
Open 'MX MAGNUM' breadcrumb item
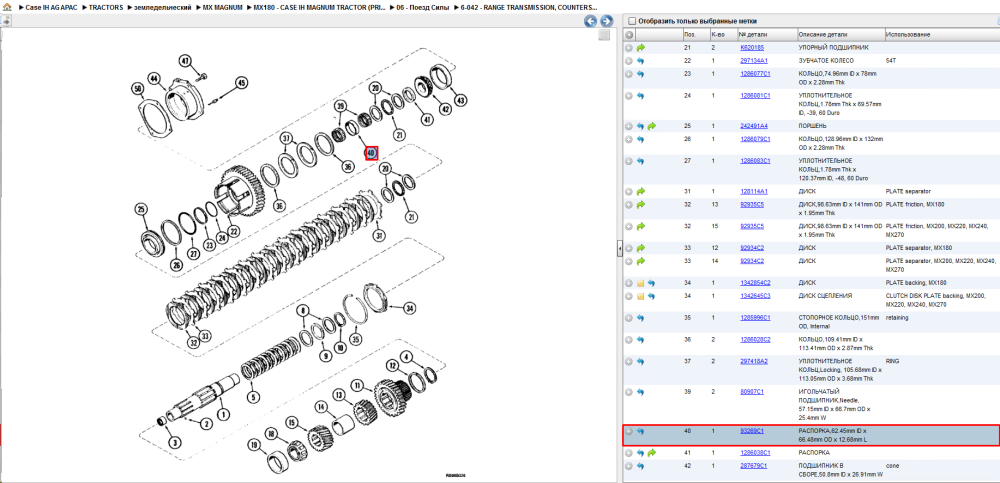click(223, 6)
